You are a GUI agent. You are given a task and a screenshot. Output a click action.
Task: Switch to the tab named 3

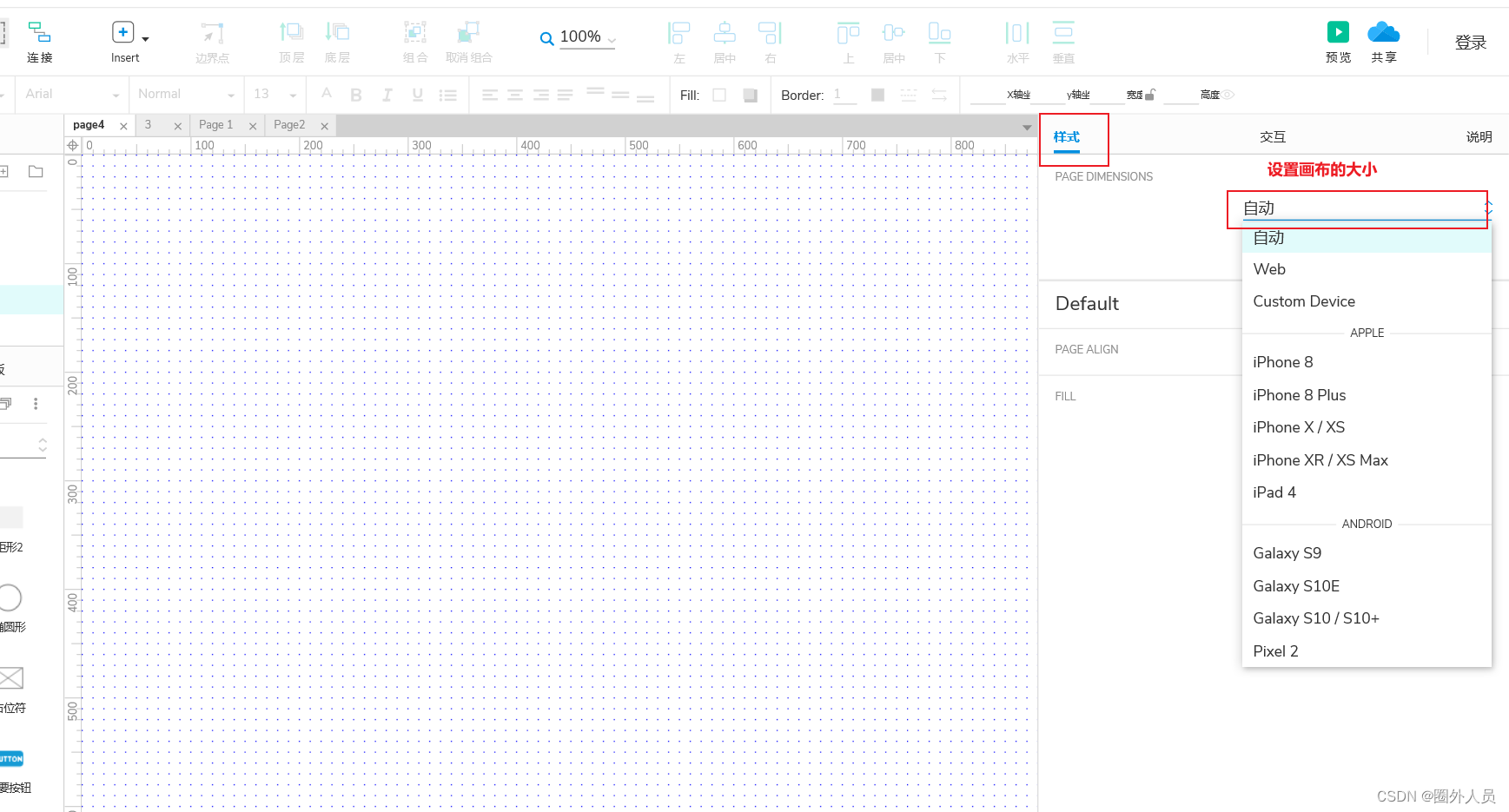(x=148, y=125)
